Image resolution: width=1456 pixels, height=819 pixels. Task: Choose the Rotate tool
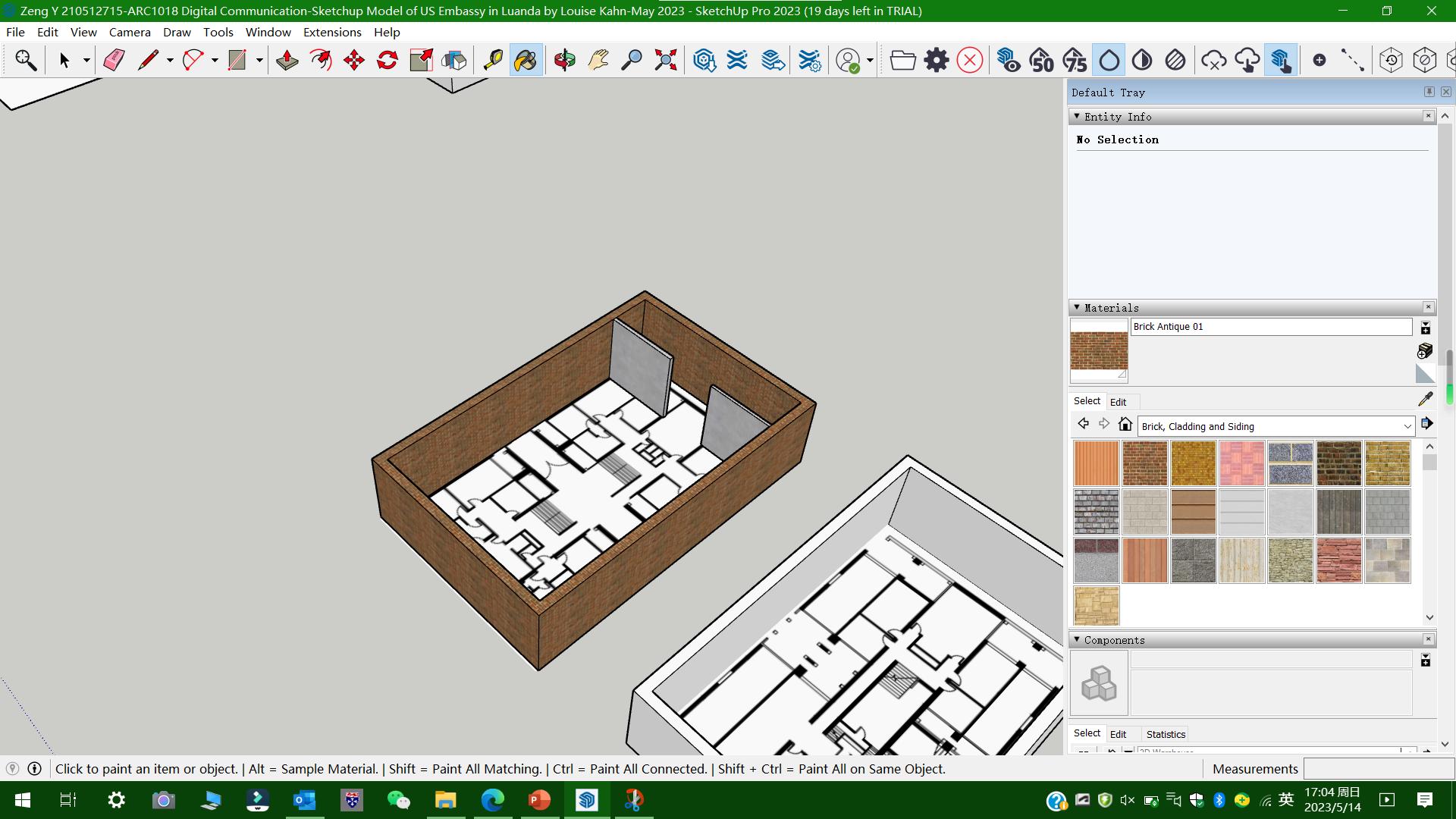388,60
